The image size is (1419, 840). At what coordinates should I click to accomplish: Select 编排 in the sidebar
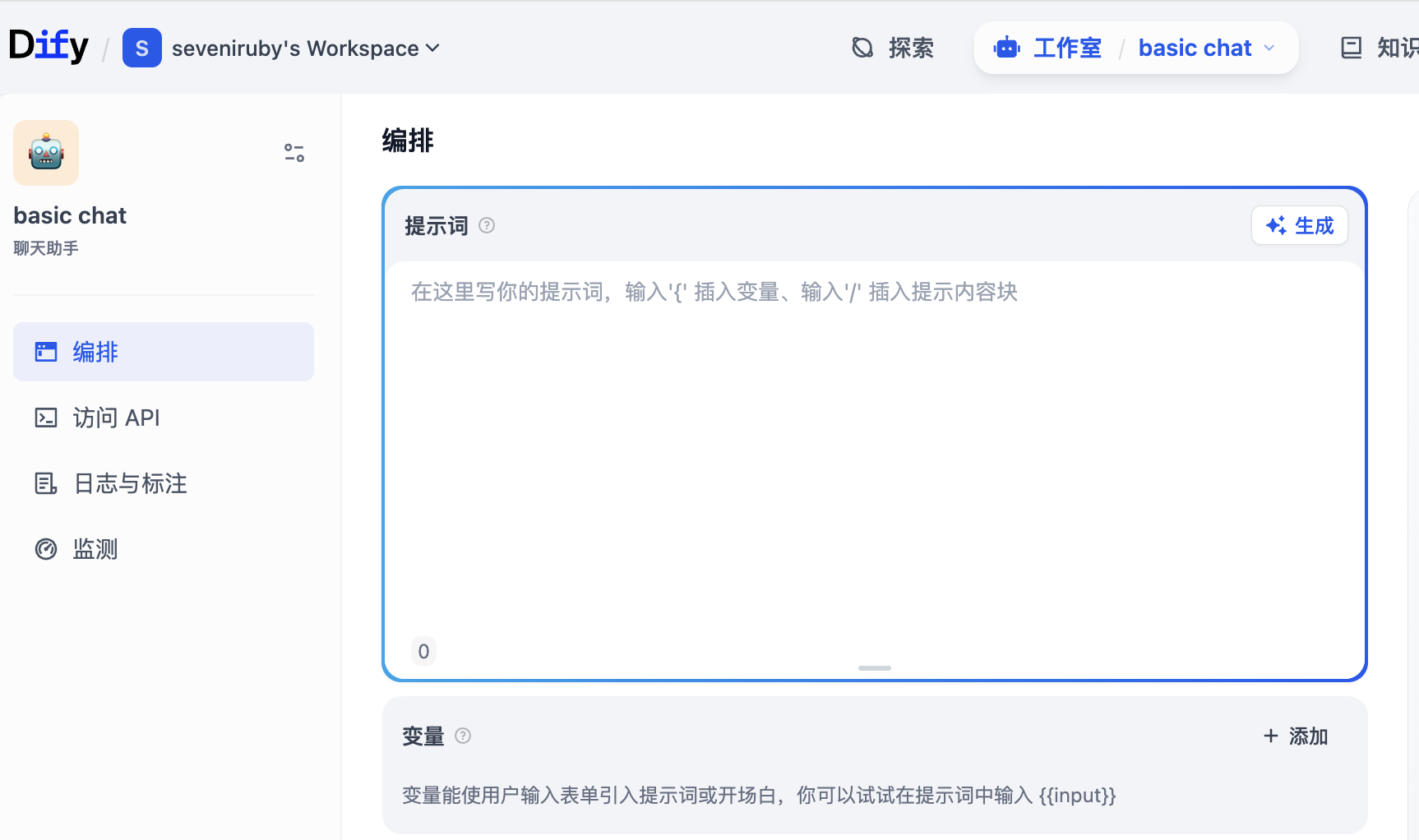[163, 352]
